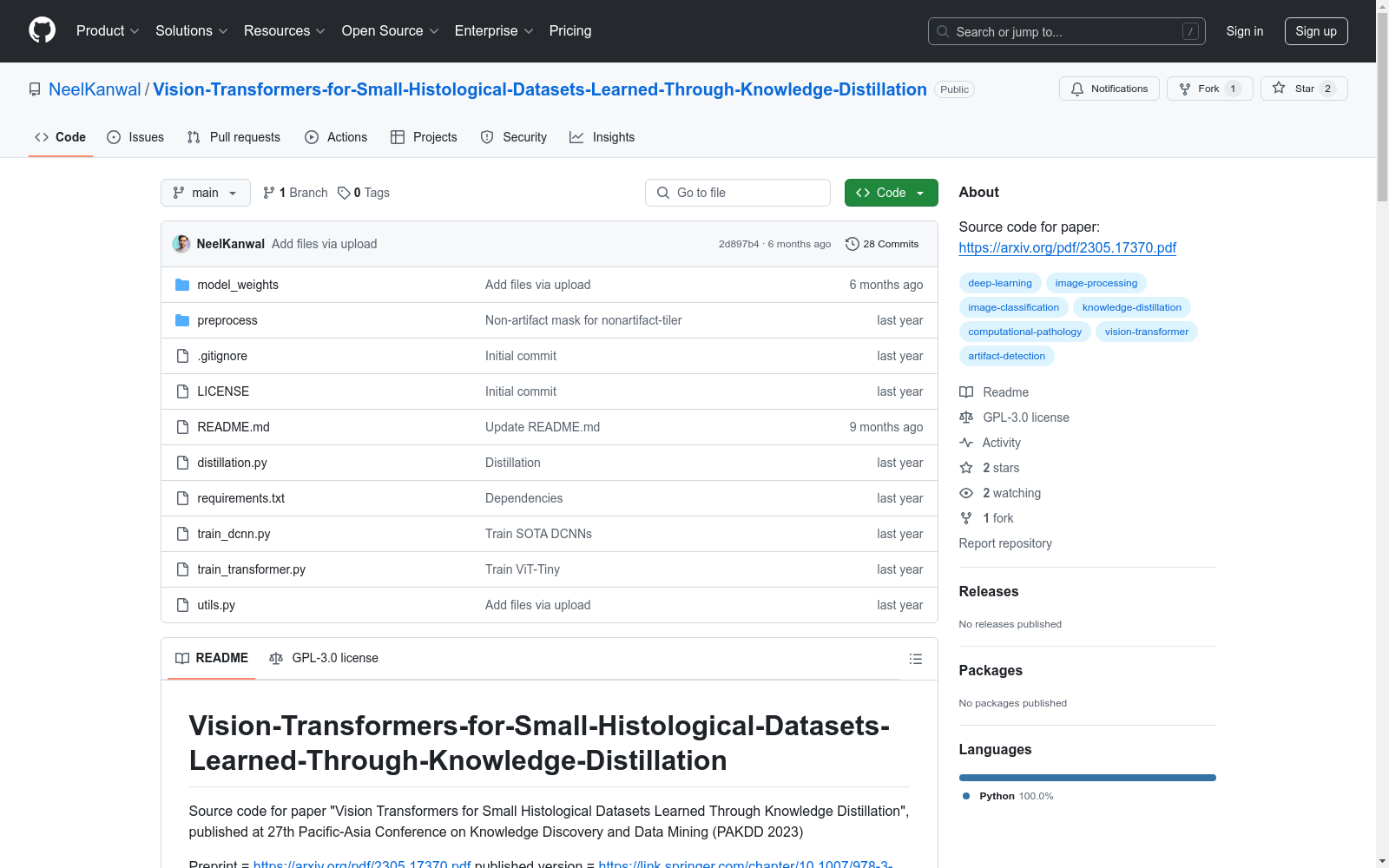Screen dimensions: 1389x868
Task: Open the green Code dropdown button
Action: [891, 193]
